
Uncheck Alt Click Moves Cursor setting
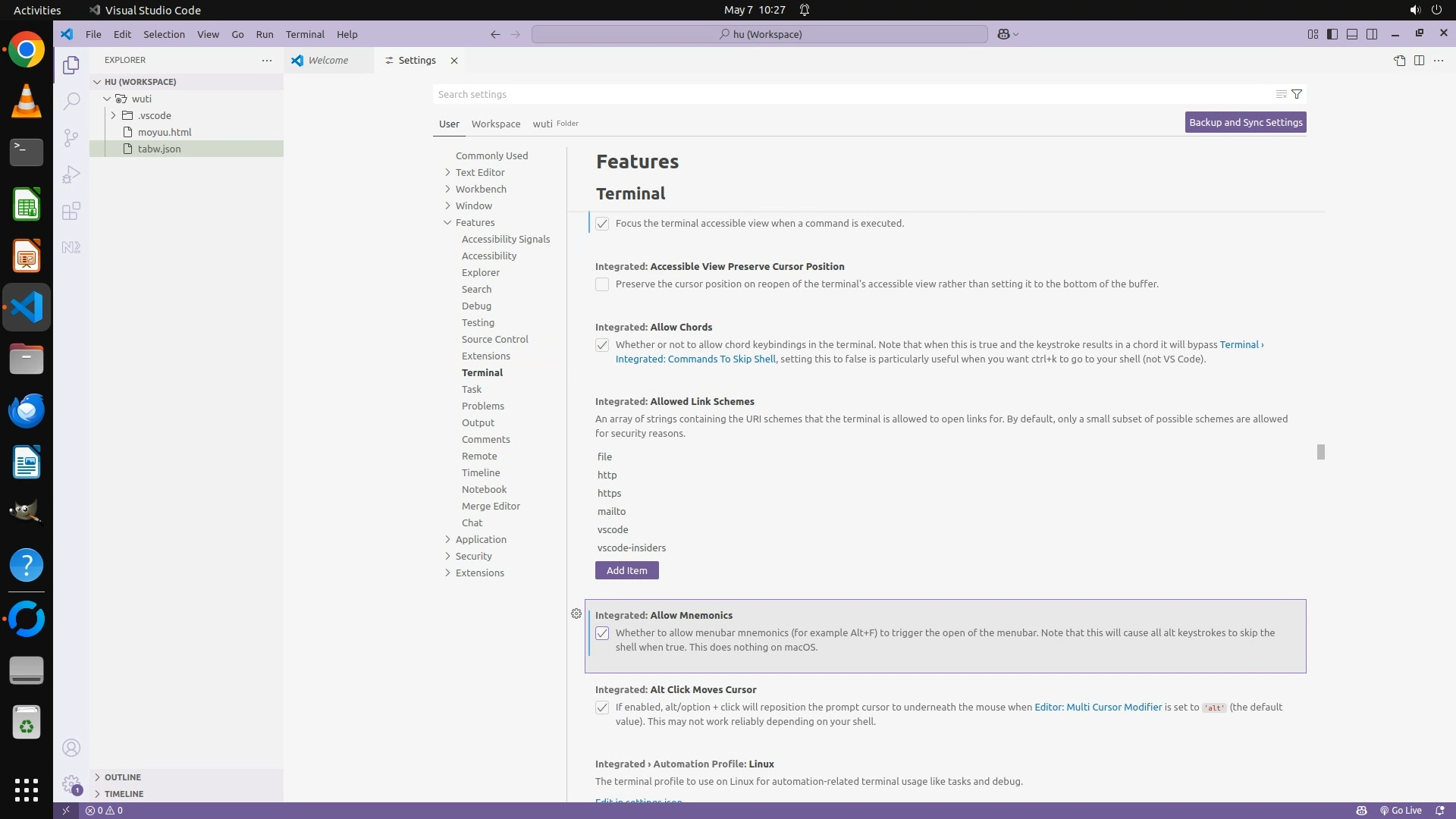[602, 708]
